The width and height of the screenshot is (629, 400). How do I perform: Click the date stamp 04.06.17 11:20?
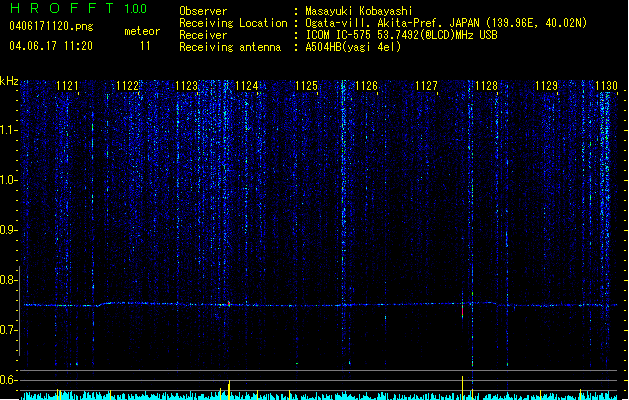point(51,46)
